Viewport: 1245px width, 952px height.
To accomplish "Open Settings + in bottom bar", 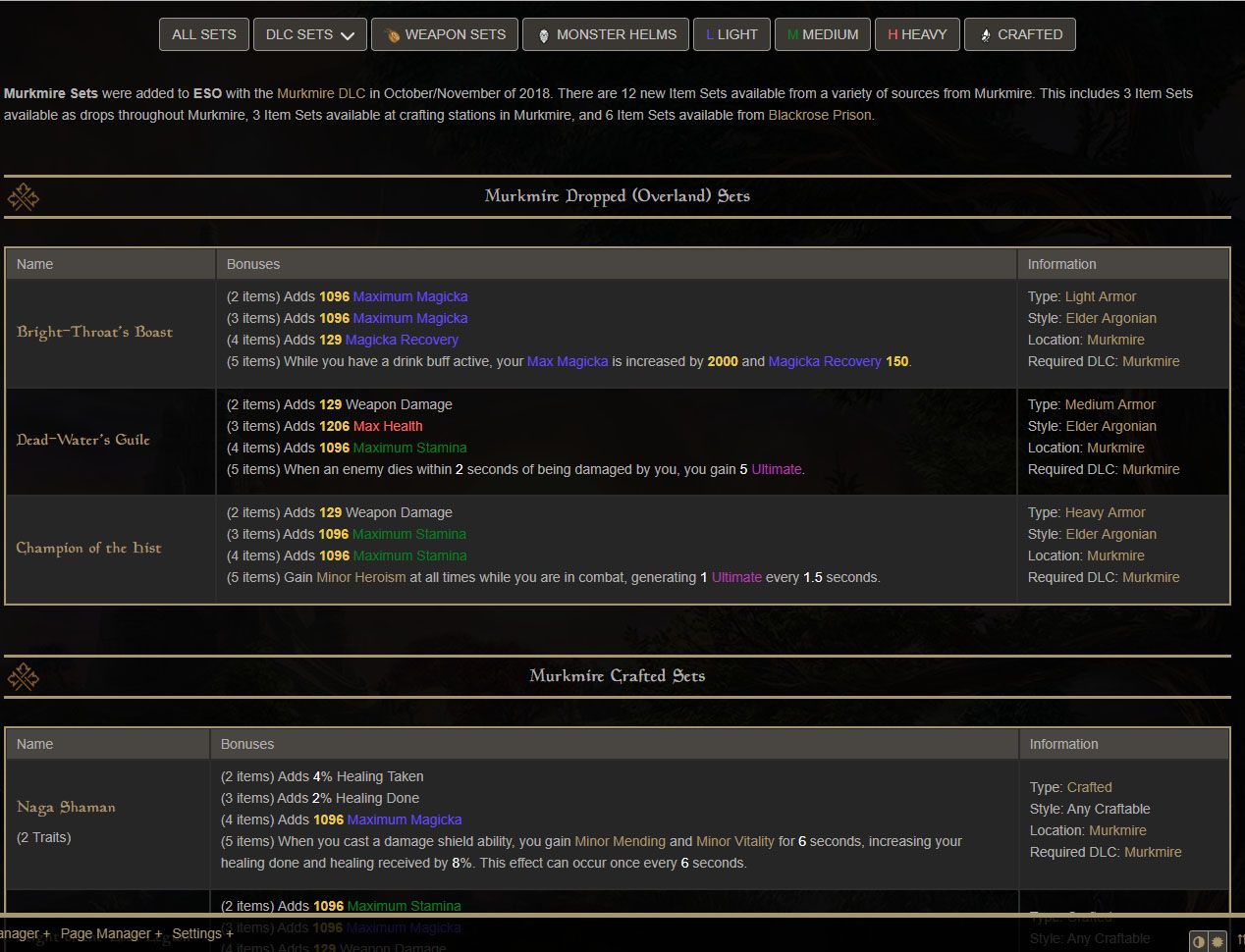I will point(202,933).
